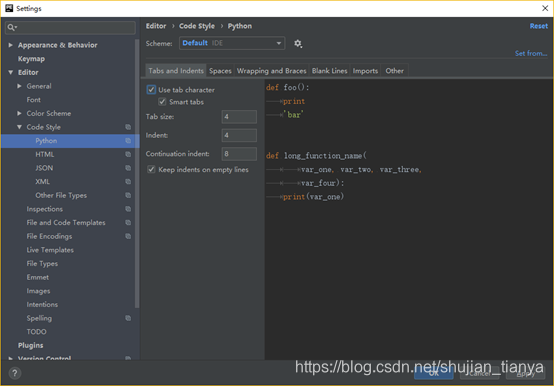Select Python code style item
This screenshot has height=386, width=554.
46,141
